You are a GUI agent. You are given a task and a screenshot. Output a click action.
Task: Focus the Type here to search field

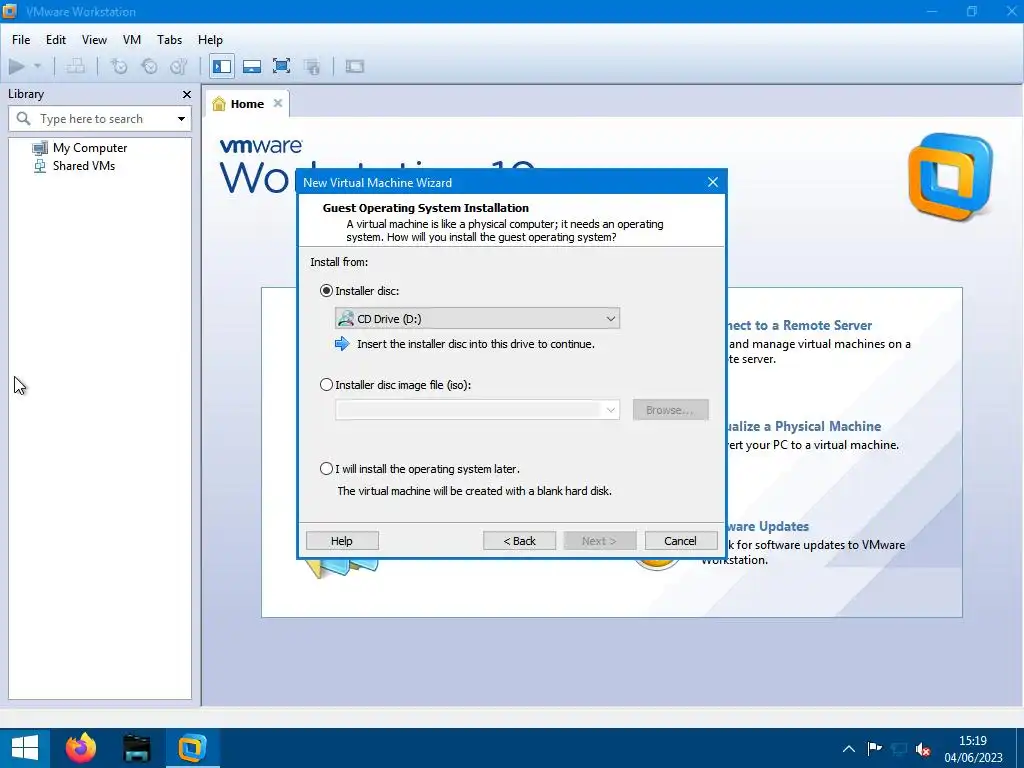pos(99,119)
